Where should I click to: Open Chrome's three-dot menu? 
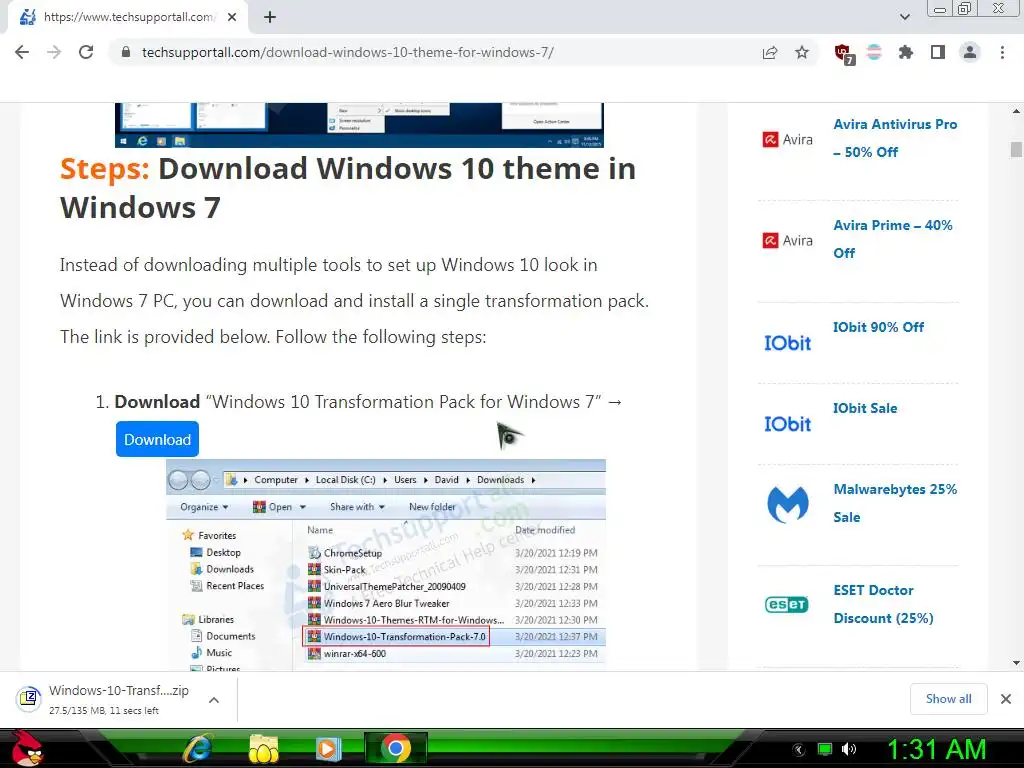tap(1002, 52)
